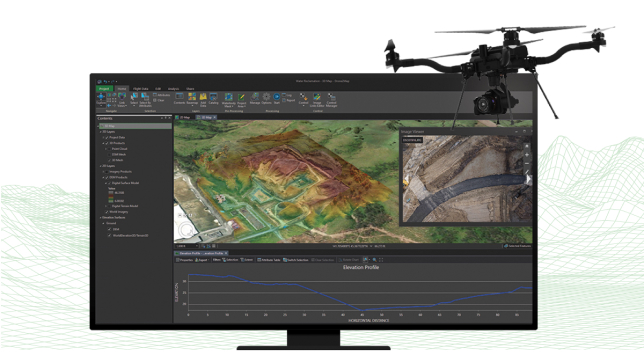
Task: Toggle the World Imagery layer checkbox
Action: [107, 212]
